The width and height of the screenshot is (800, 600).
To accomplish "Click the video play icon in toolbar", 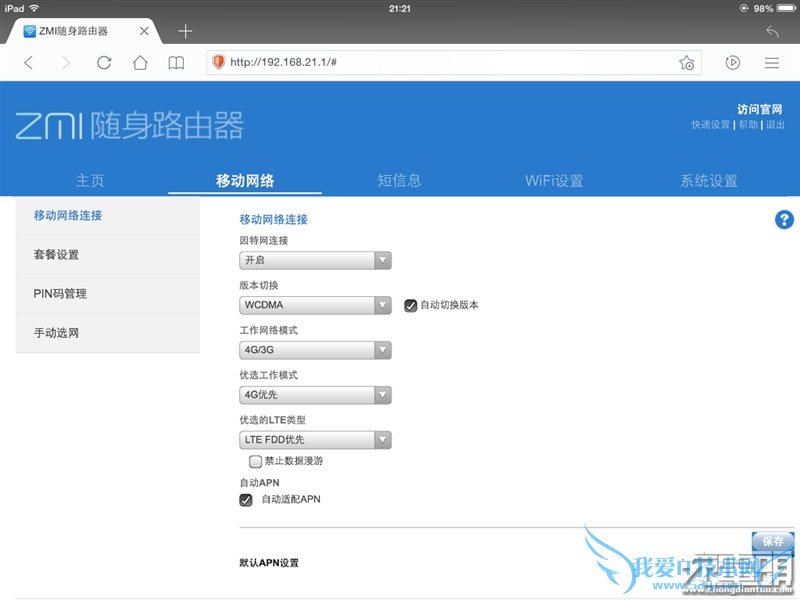I will pyautogui.click(x=733, y=63).
